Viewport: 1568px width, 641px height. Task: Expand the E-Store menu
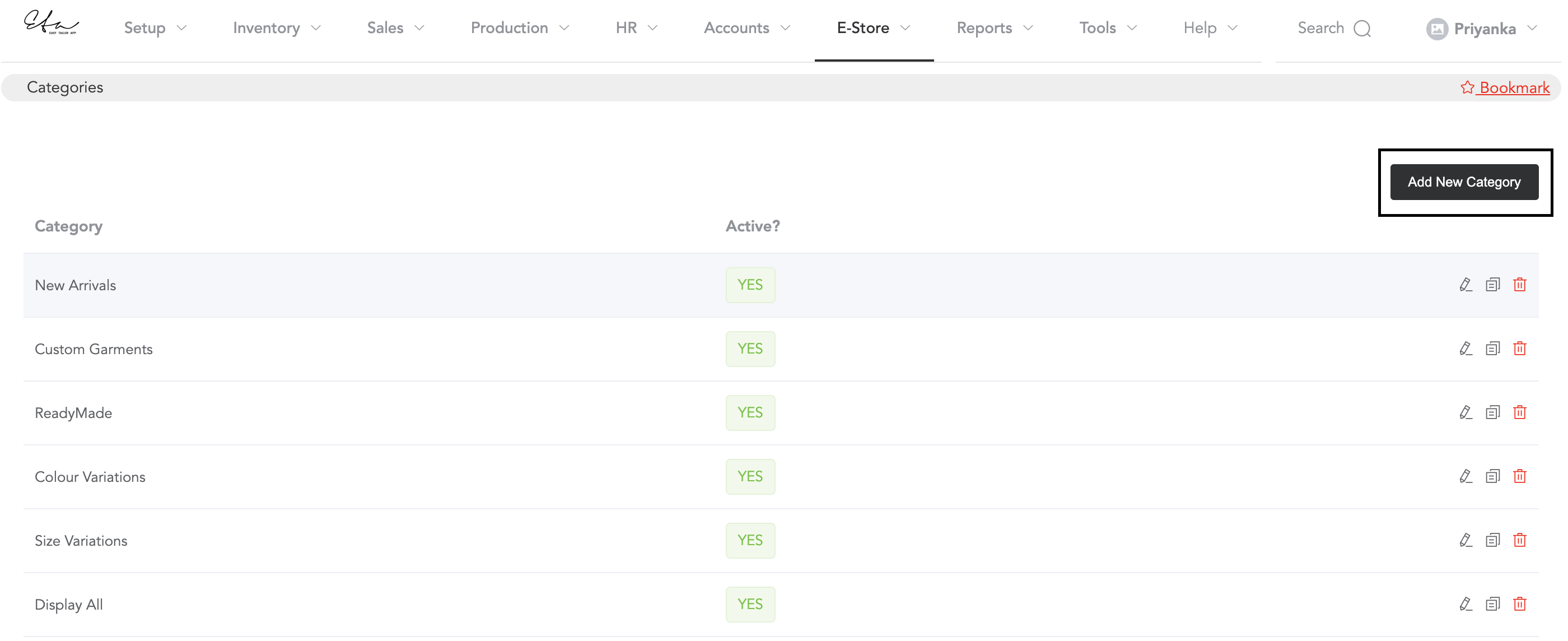tap(874, 28)
